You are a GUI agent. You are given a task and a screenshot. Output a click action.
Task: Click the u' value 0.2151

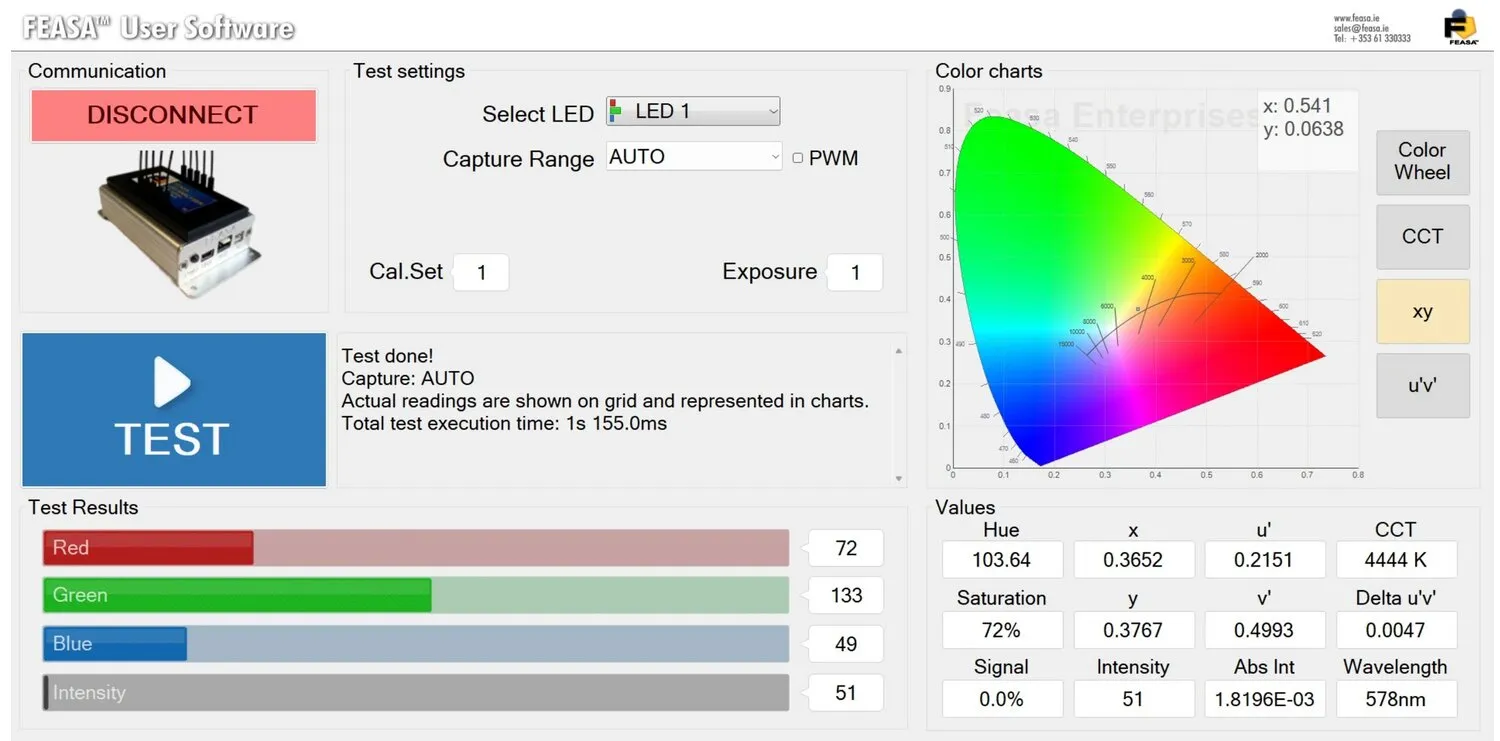tap(1264, 560)
